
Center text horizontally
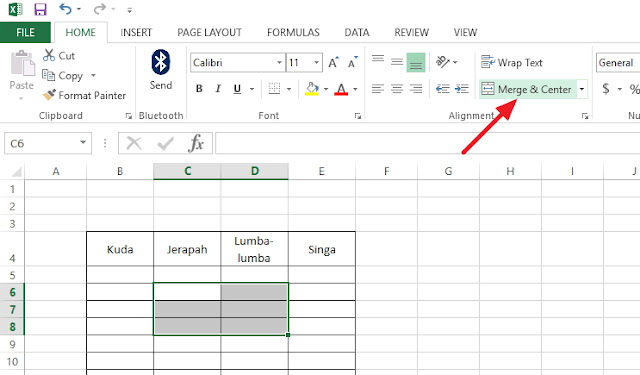397,89
